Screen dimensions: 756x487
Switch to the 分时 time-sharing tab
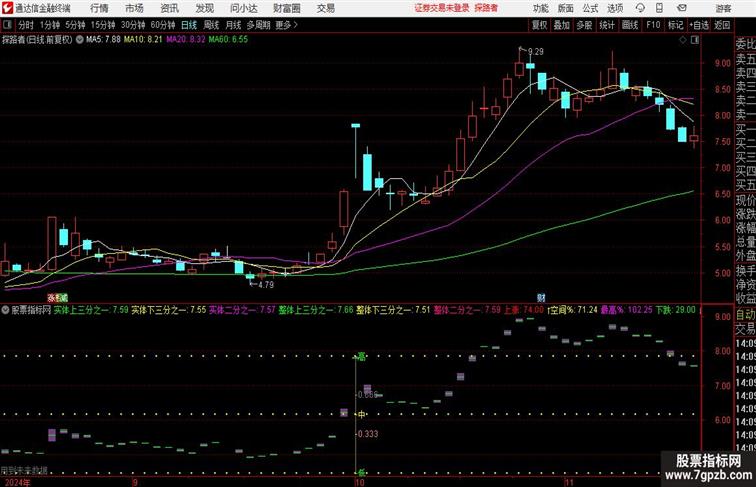26,25
